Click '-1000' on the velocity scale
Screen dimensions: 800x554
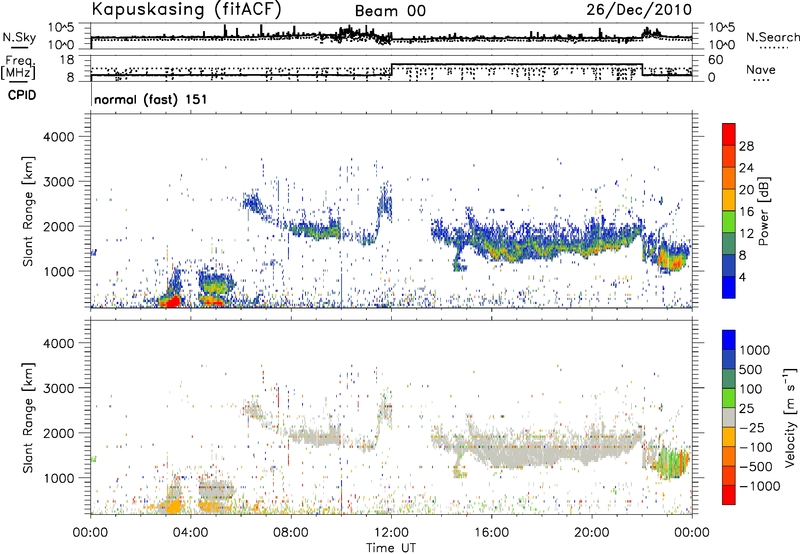point(759,486)
